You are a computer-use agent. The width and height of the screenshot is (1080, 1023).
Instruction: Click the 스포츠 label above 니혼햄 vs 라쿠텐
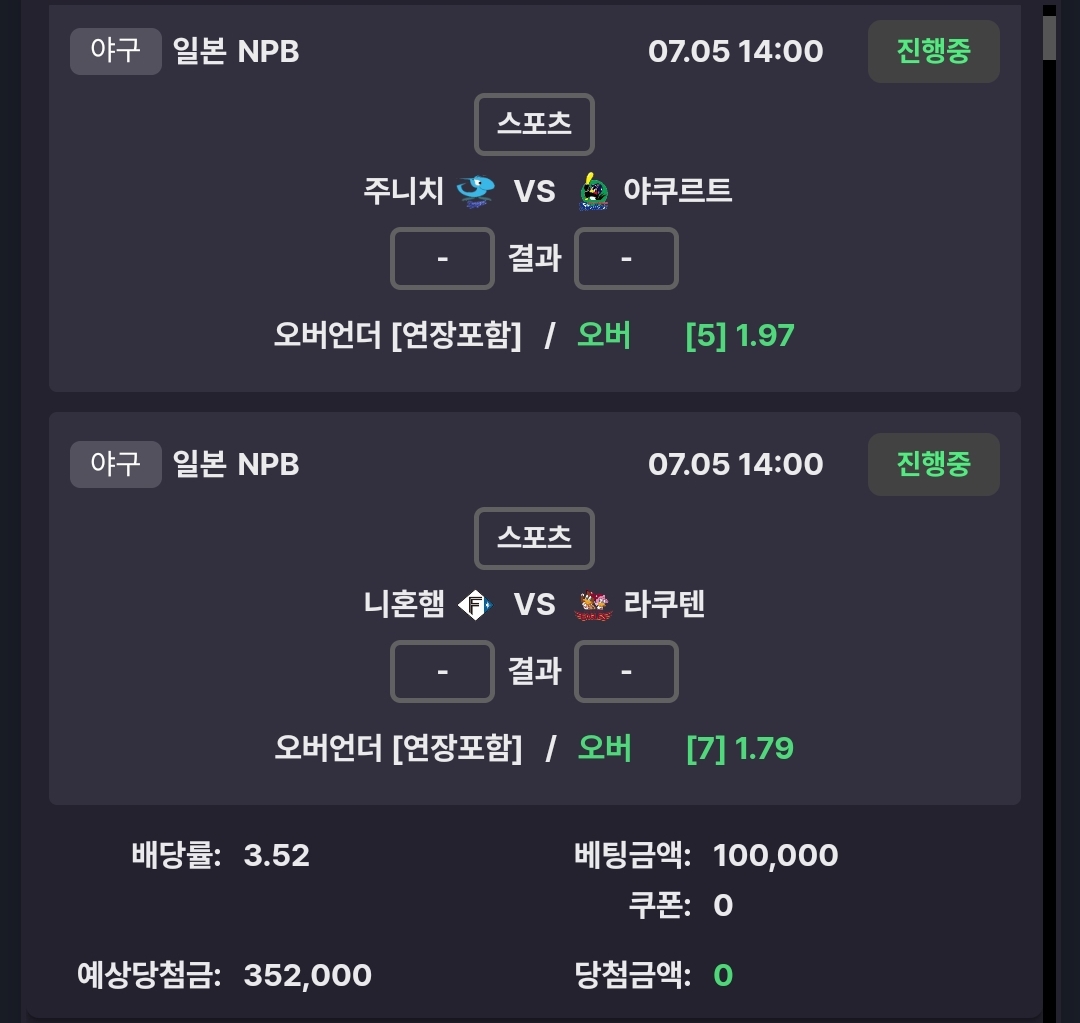coord(534,538)
